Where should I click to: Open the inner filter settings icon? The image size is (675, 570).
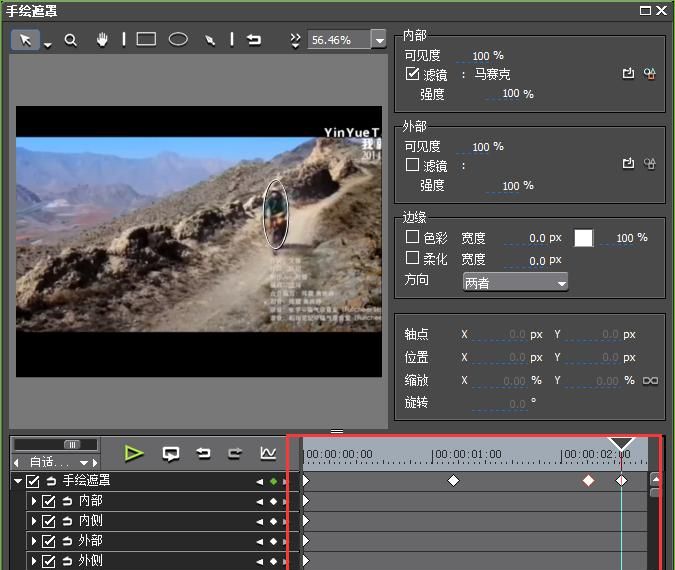[649, 74]
